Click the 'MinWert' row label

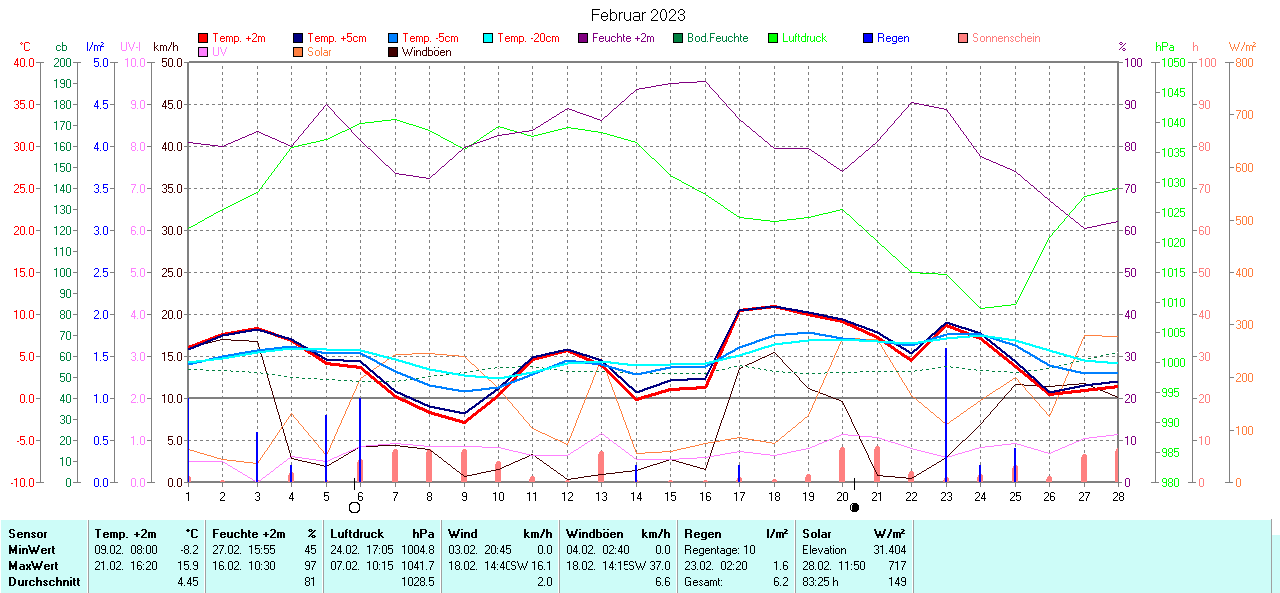coord(30,550)
